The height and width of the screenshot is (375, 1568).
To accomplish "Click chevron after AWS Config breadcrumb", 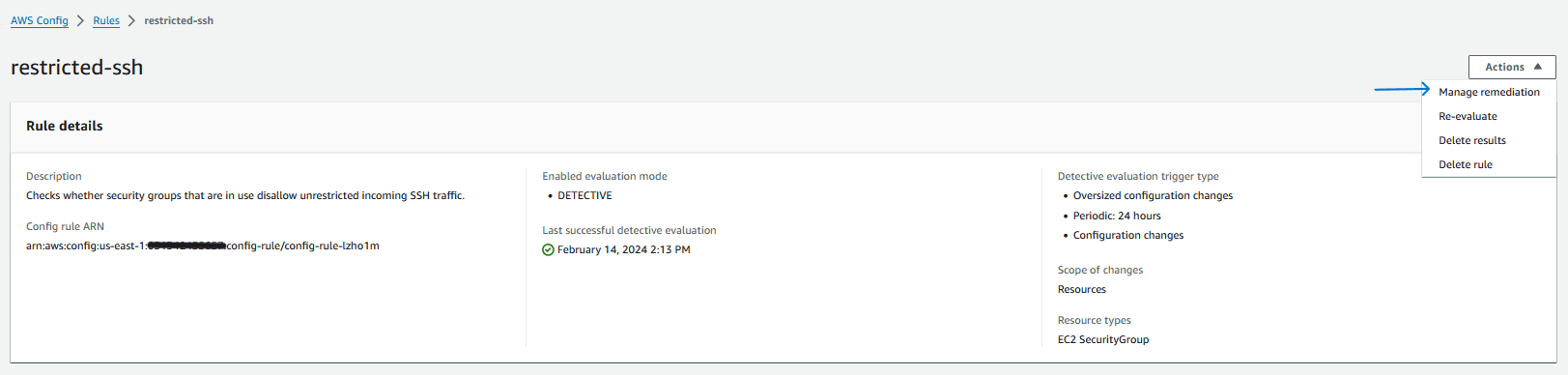I will 80,20.
